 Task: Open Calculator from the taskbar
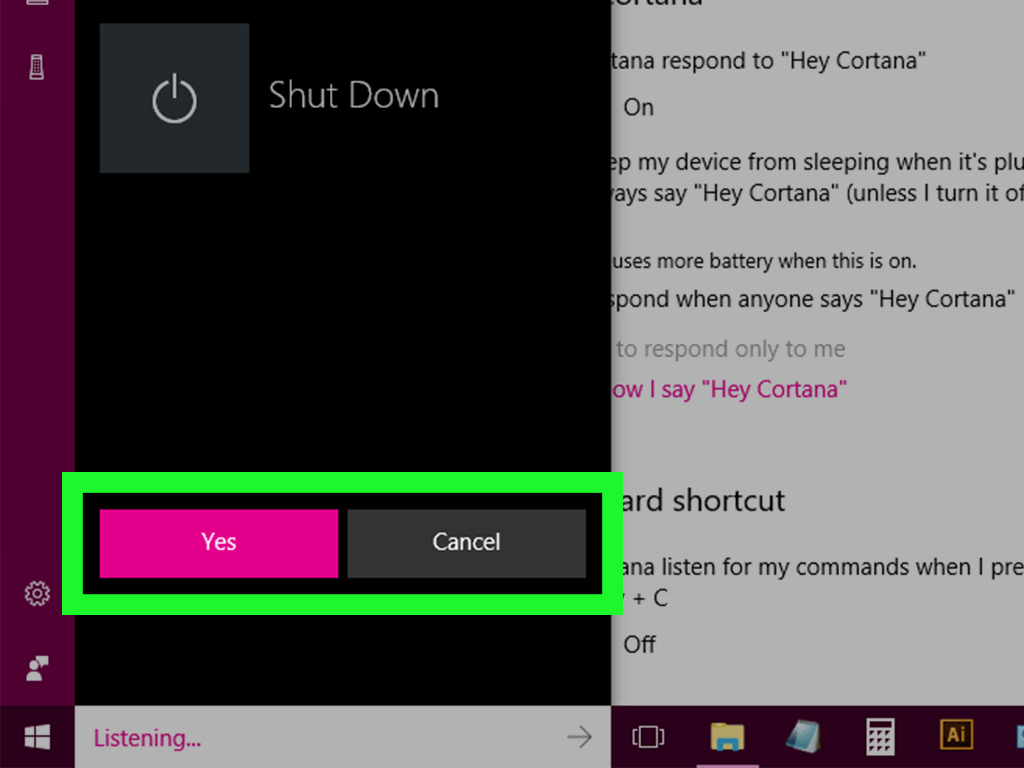click(x=880, y=737)
